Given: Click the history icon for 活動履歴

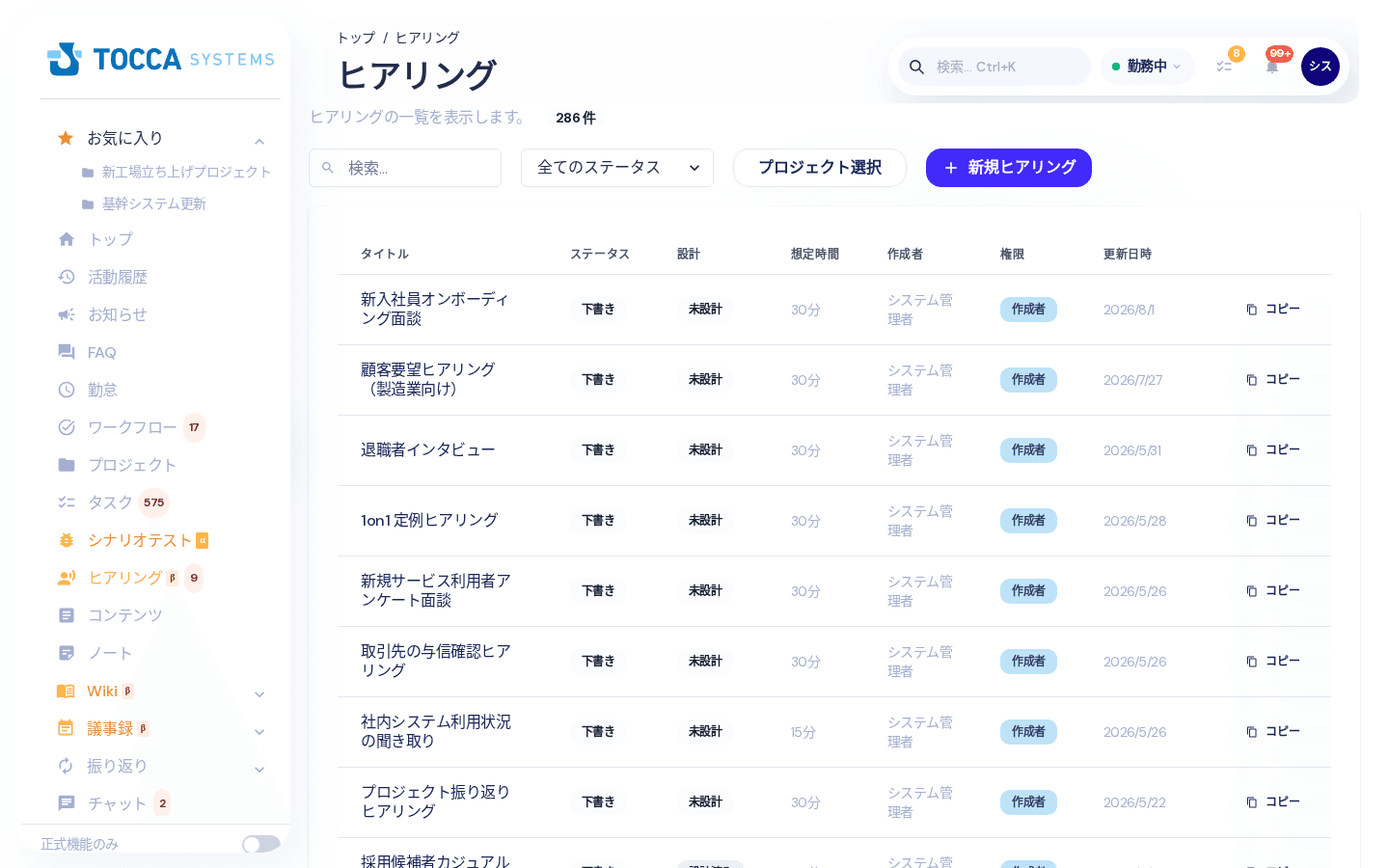Looking at the screenshot, I should click(67, 277).
